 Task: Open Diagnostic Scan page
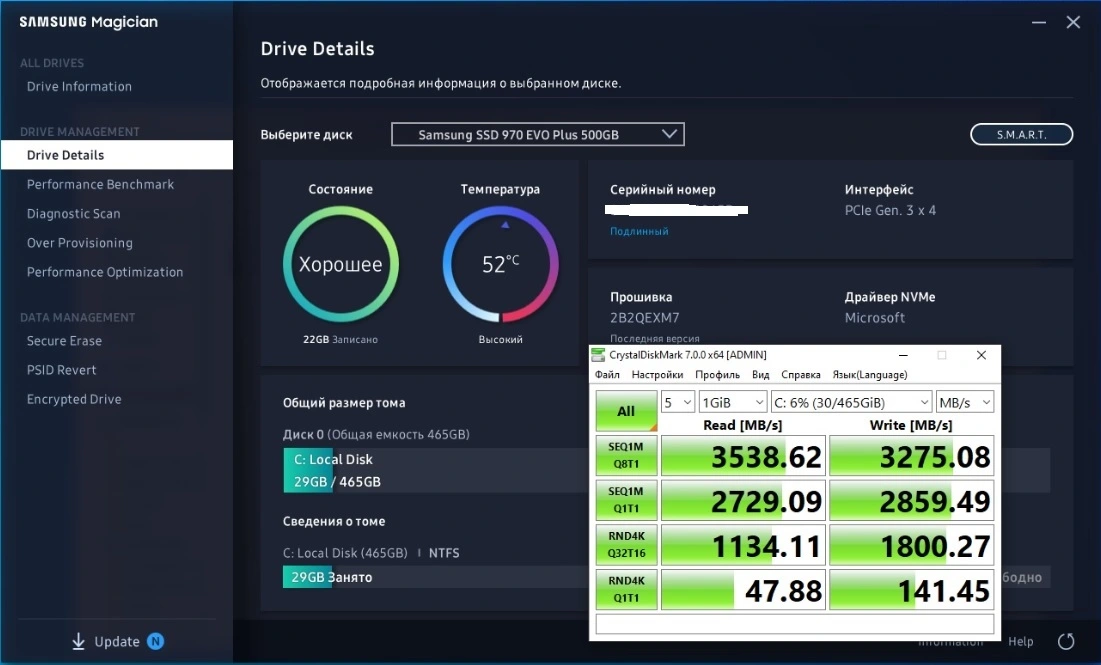(x=74, y=213)
